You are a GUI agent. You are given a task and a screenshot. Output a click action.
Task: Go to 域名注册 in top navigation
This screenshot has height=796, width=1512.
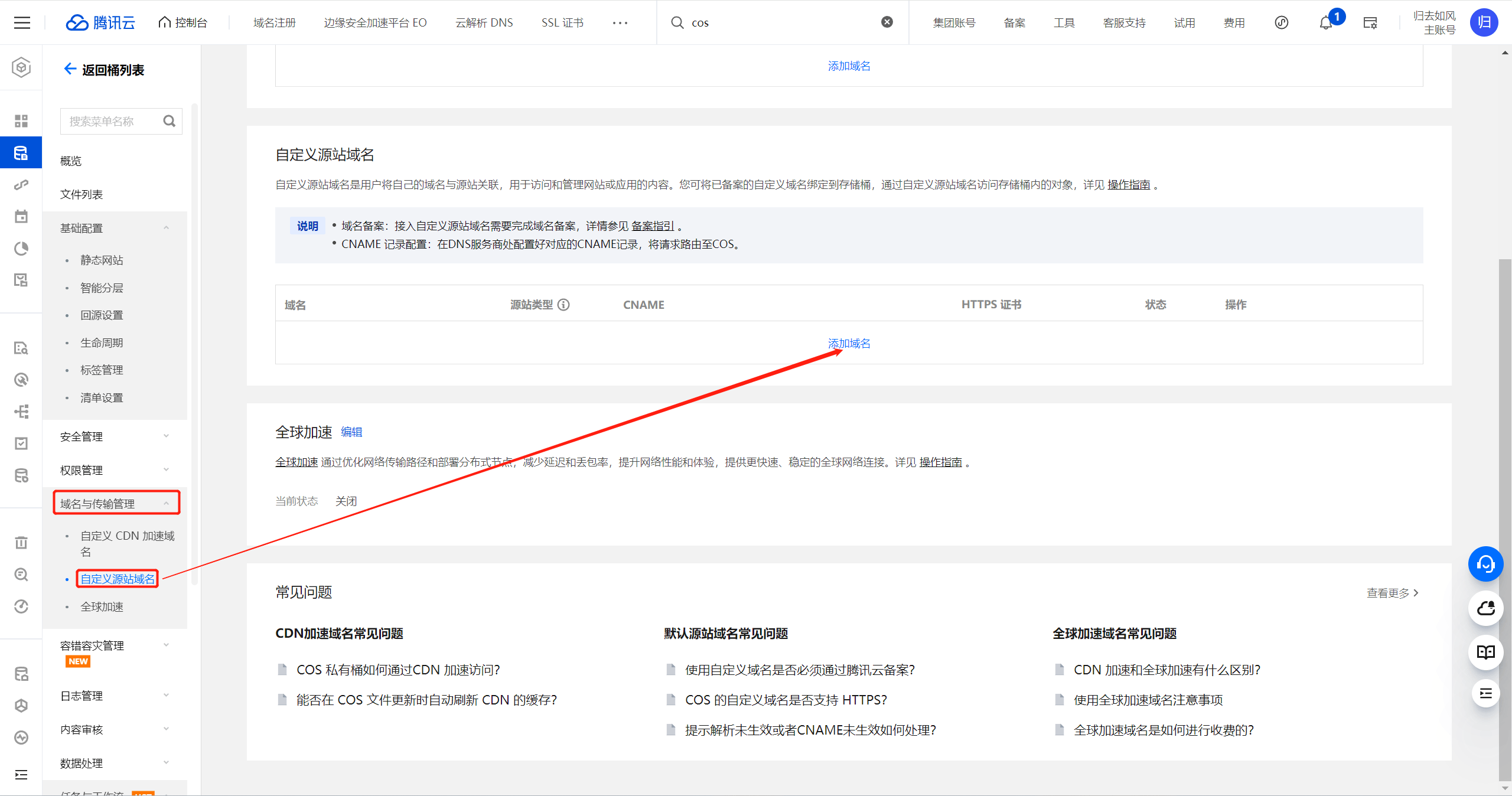click(x=274, y=22)
